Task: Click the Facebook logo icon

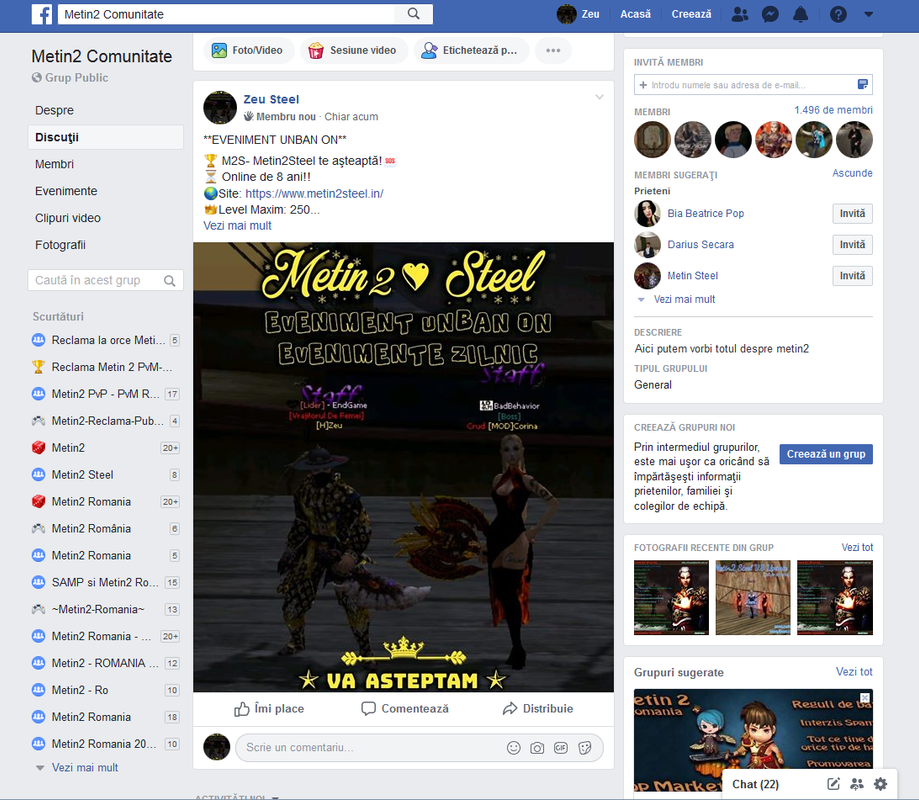Action: coord(42,14)
